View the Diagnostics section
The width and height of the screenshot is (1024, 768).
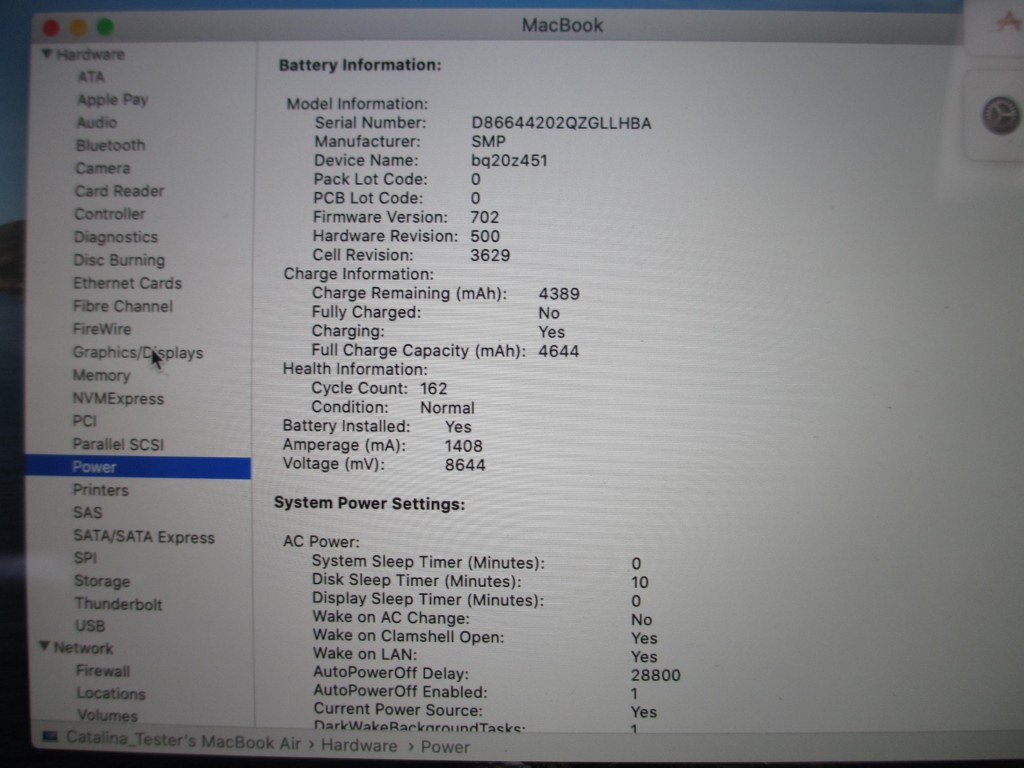click(116, 237)
